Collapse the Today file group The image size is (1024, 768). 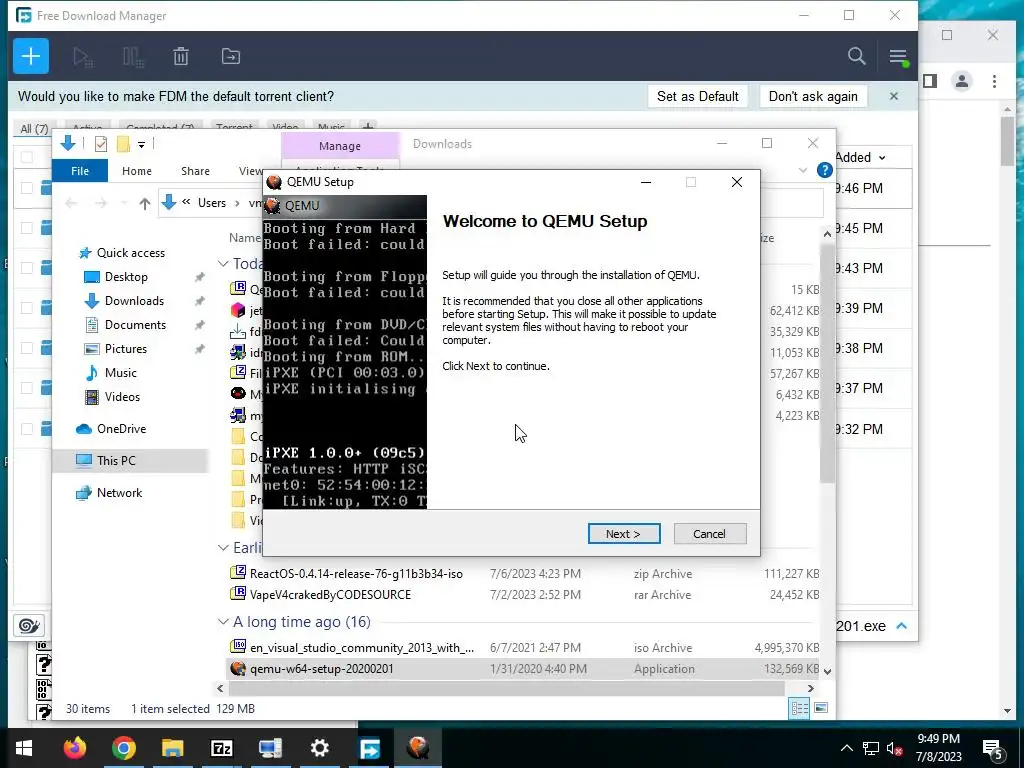[x=223, y=264]
